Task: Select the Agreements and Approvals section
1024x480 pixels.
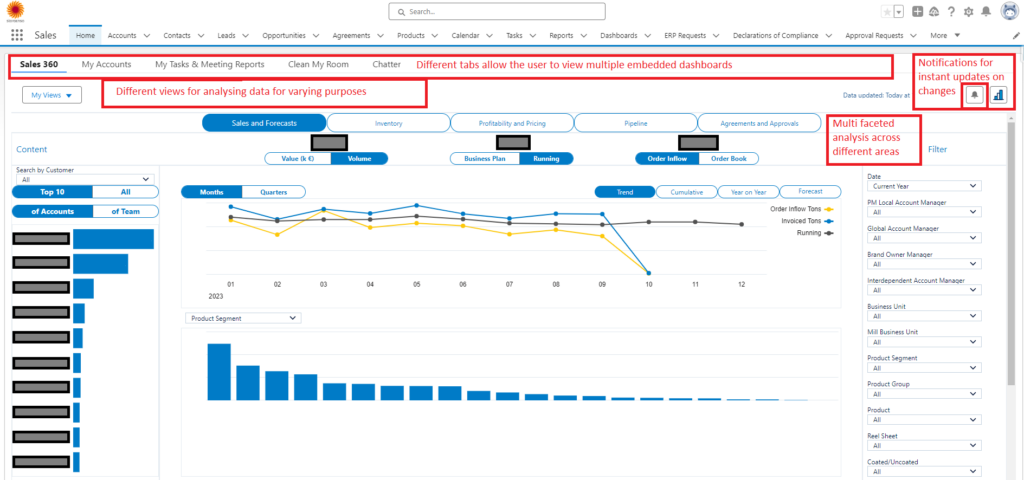Action: click(x=759, y=123)
